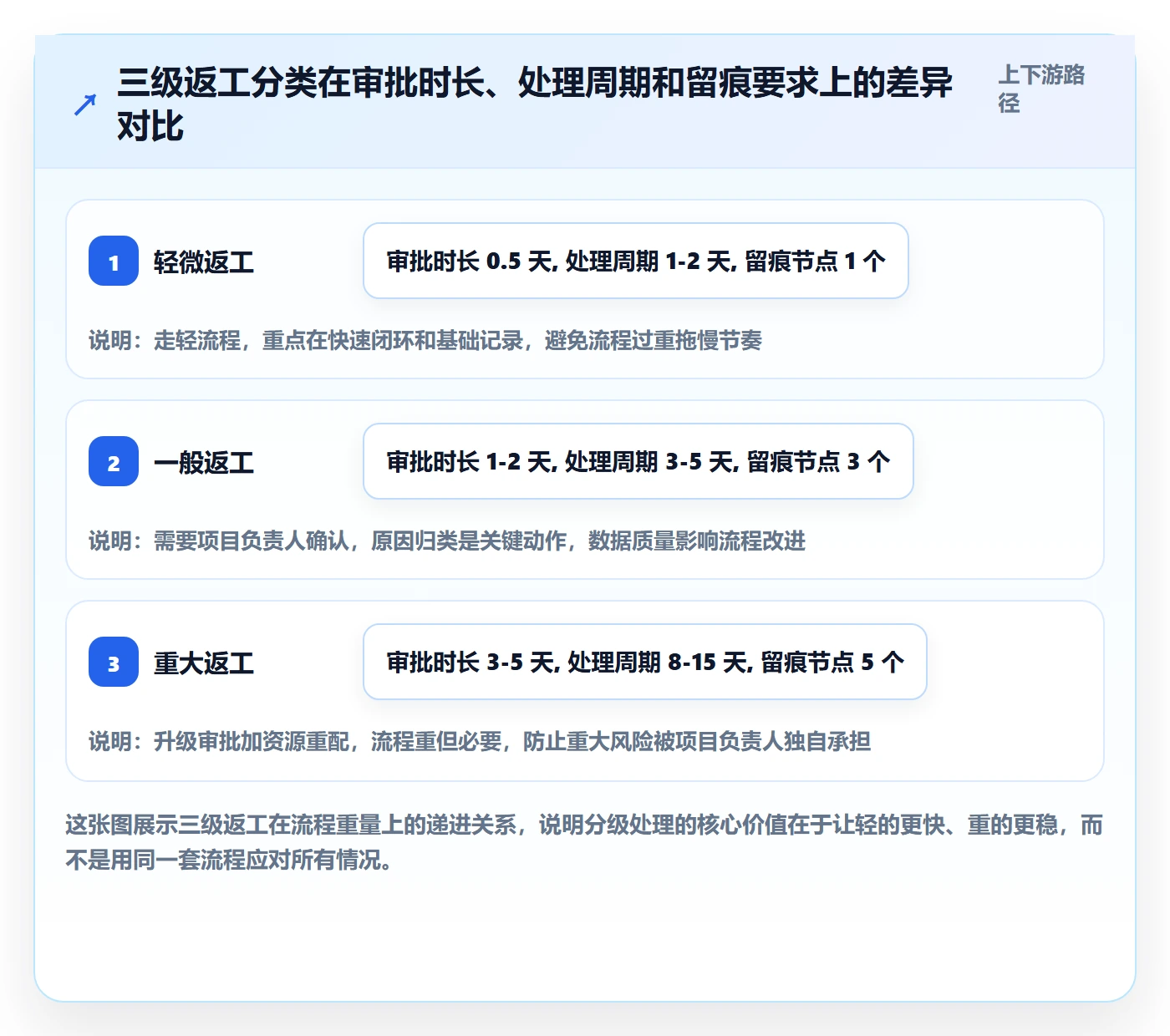Screen dimensions: 1170x1036
Task: Click the number 2 badge for 一般返工
Action: (x=114, y=461)
